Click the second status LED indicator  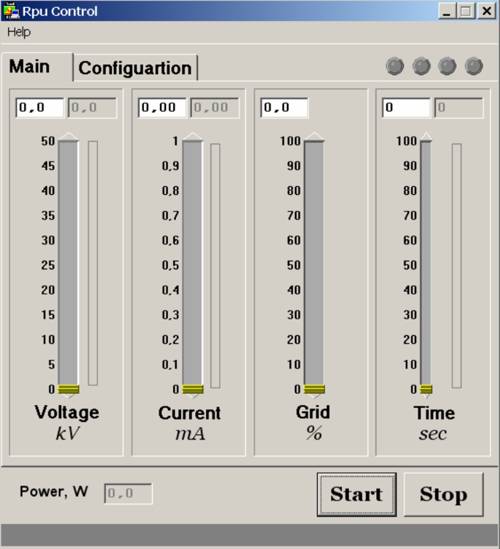point(421,66)
